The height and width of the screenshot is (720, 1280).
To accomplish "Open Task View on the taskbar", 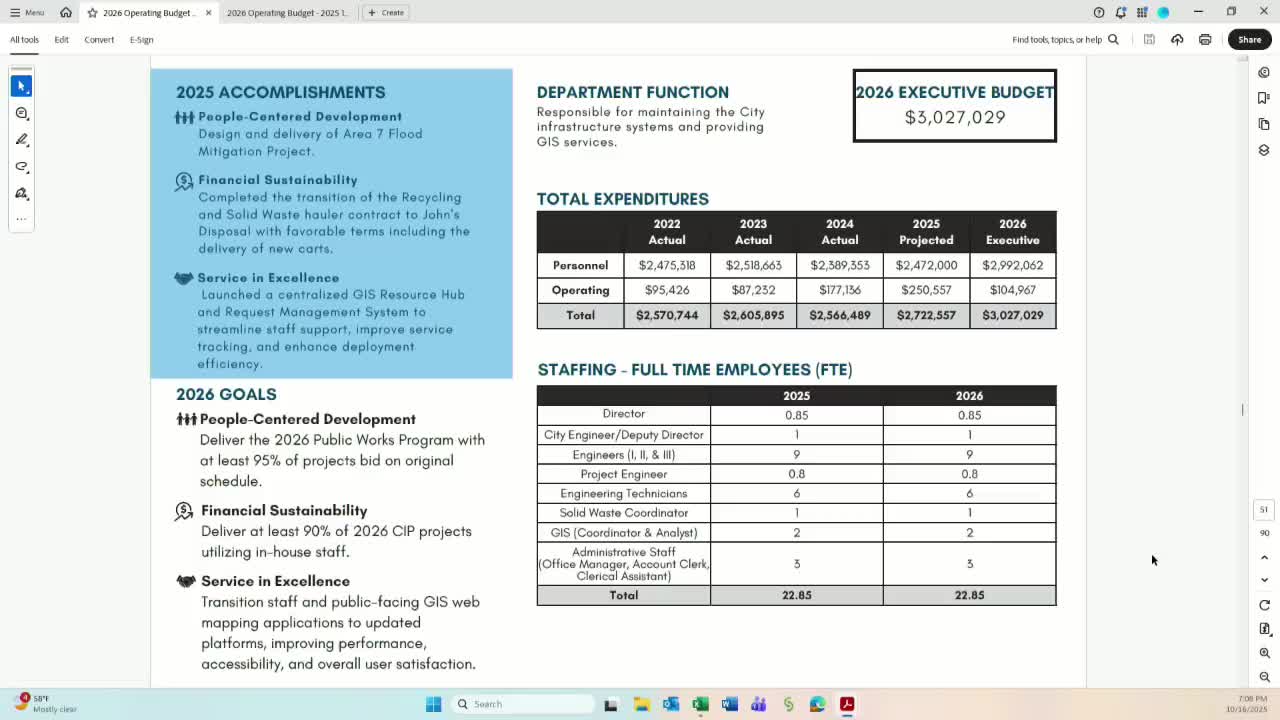I will 611,704.
